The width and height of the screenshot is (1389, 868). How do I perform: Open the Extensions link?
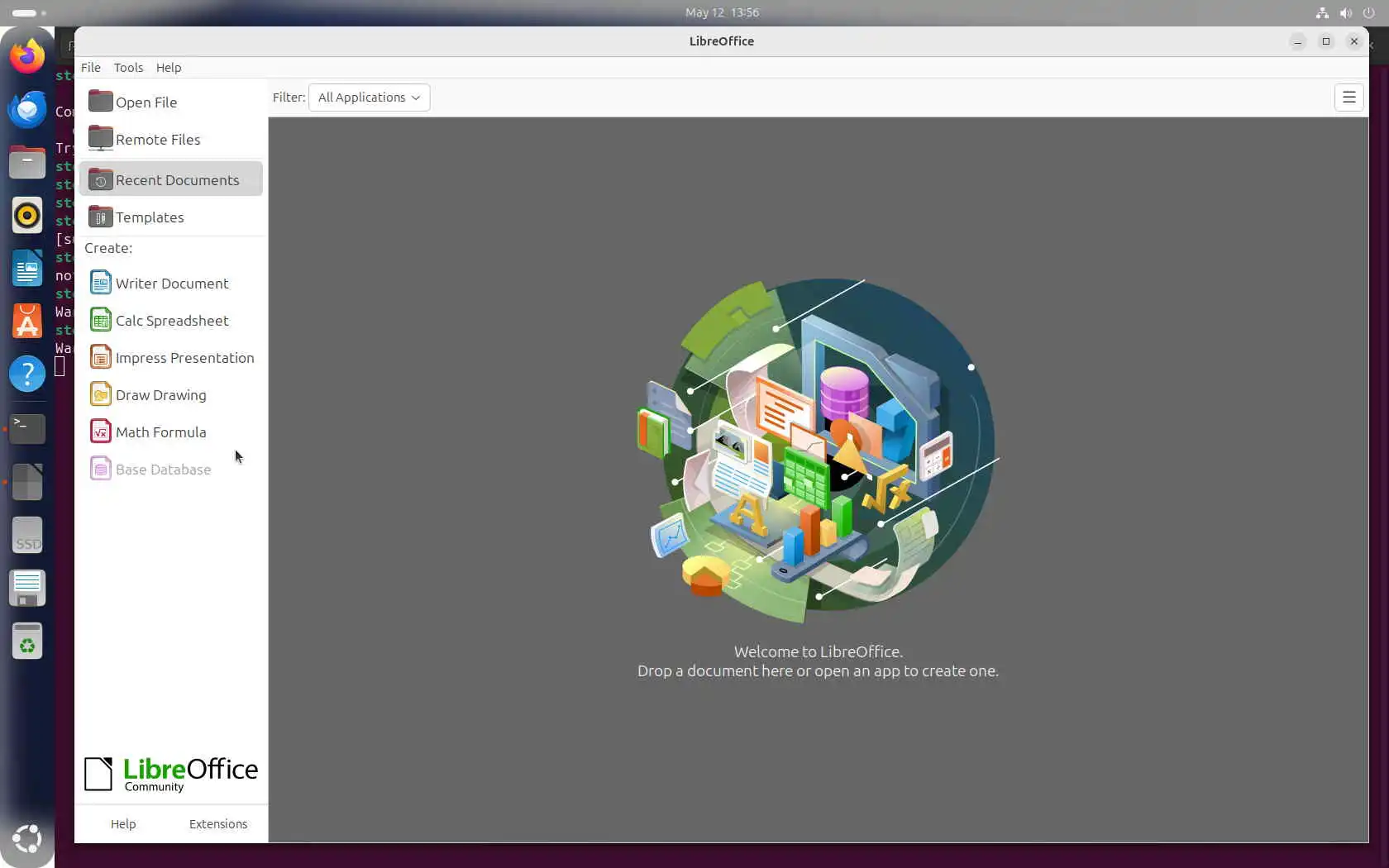(x=218, y=823)
